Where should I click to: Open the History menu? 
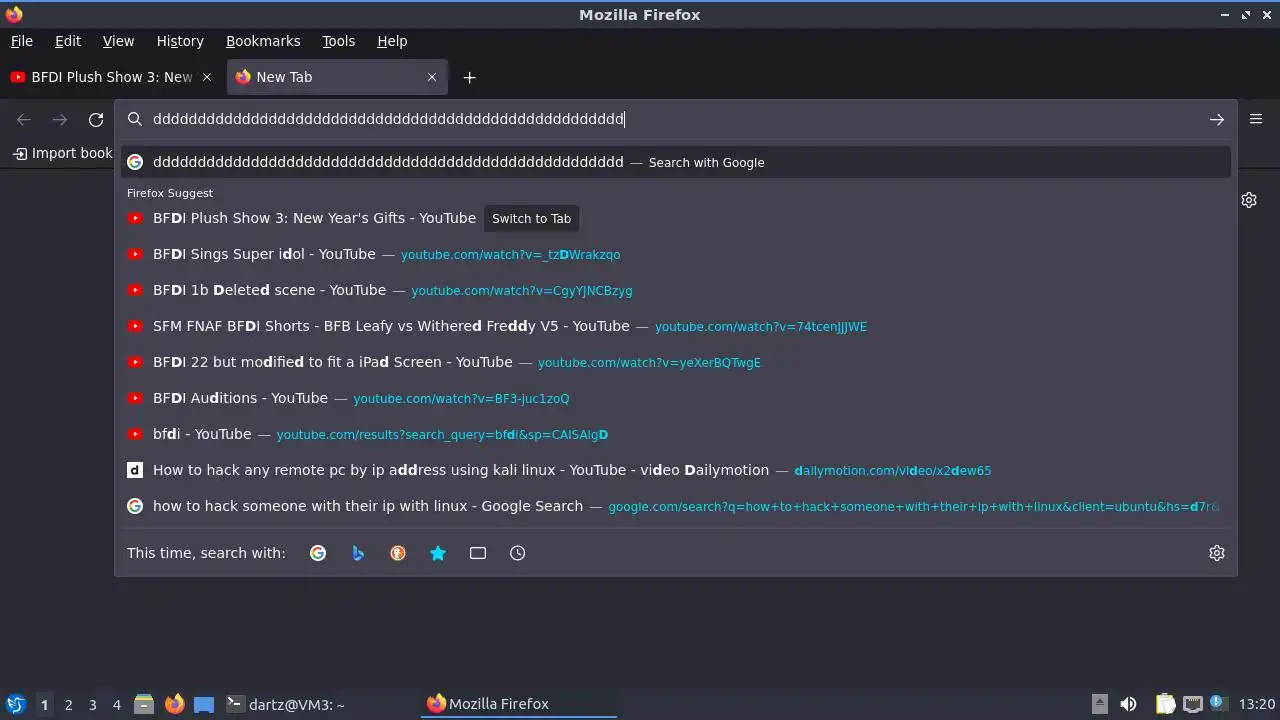tap(180, 41)
